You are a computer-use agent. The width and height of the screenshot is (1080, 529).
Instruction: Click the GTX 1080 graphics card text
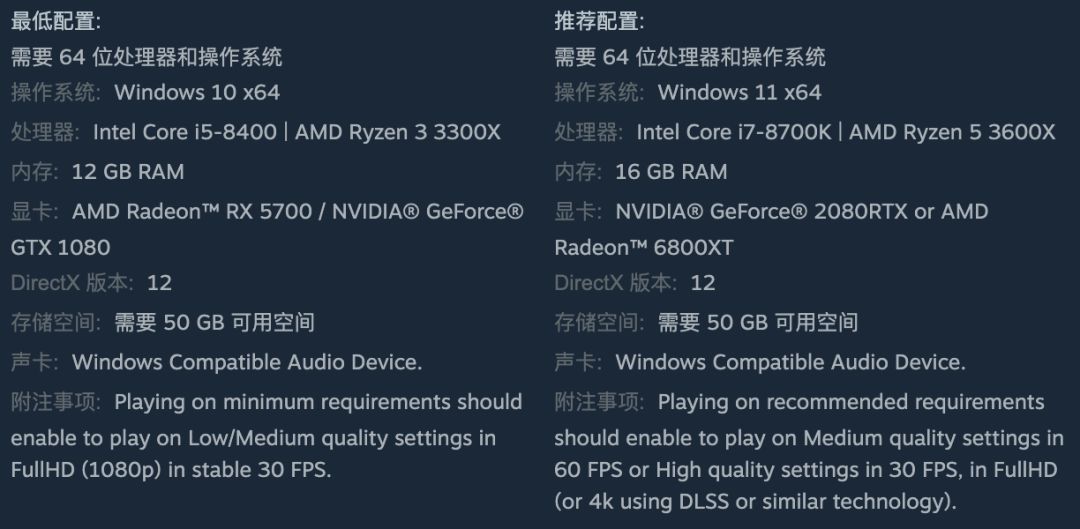coord(60,247)
